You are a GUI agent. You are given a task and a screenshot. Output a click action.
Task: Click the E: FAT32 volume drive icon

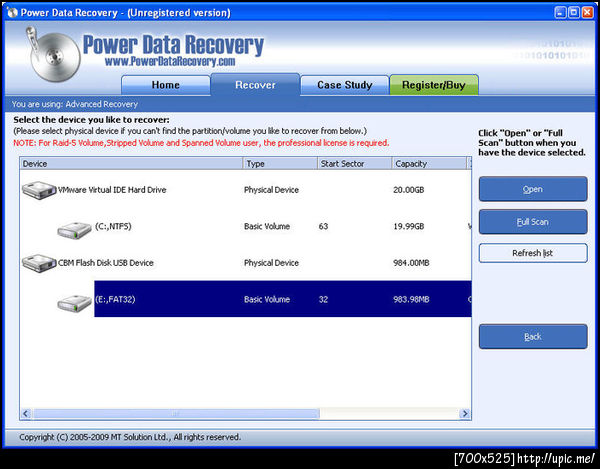tap(75, 303)
